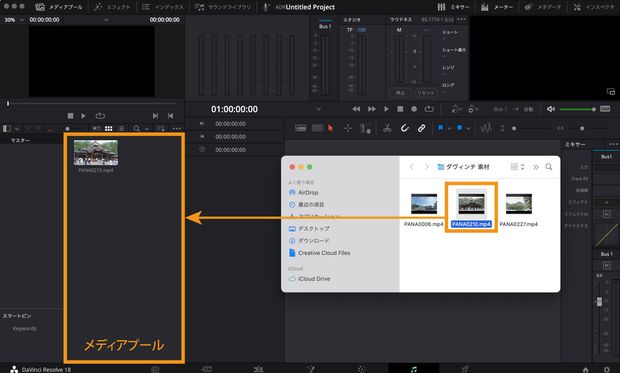This screenshot has height=373, width=620.
Task: Click the timeline rewind button
Action: (356, 109)
